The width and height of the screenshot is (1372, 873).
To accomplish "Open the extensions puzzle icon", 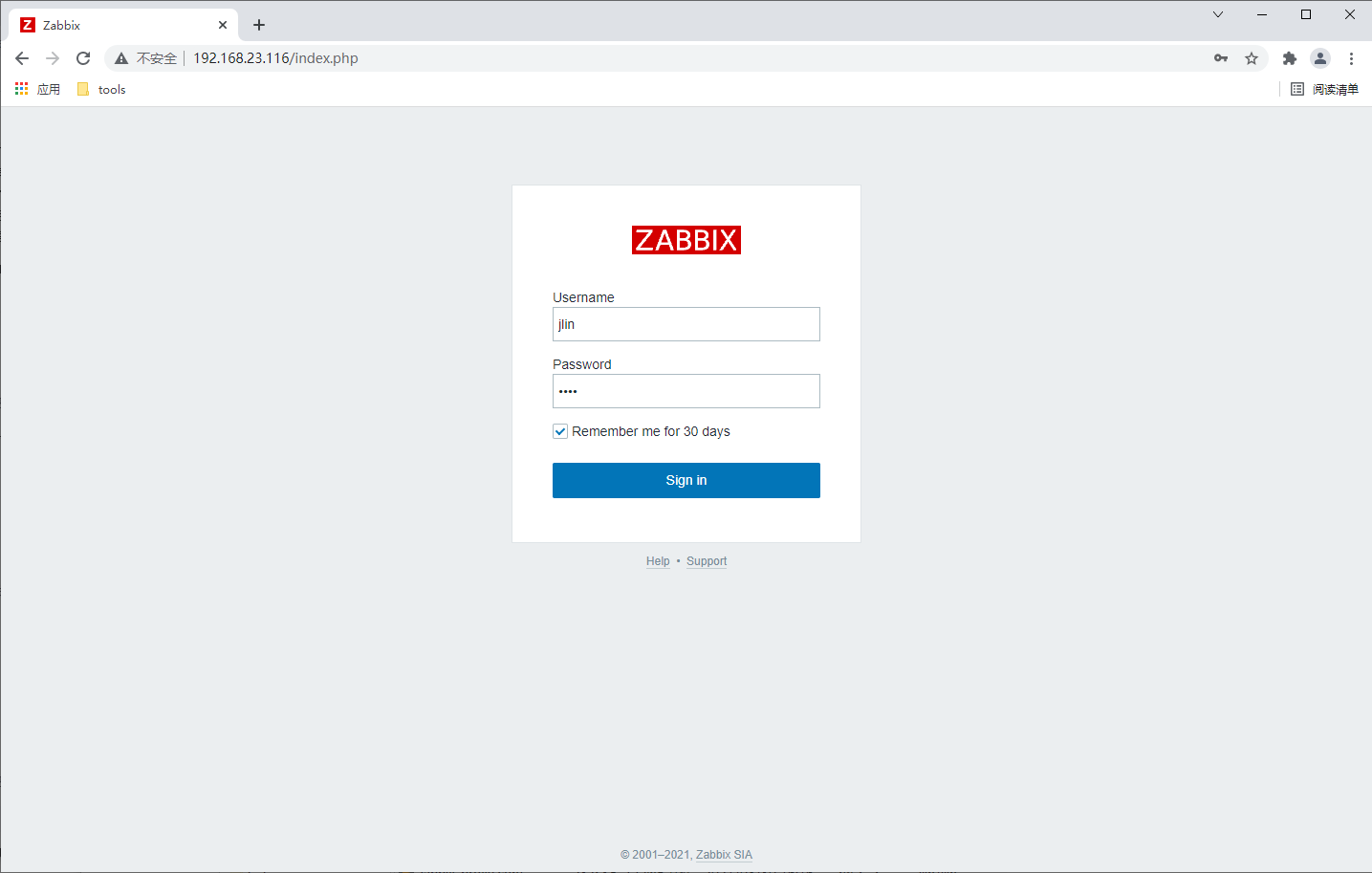I will [x=1290, y=58].
